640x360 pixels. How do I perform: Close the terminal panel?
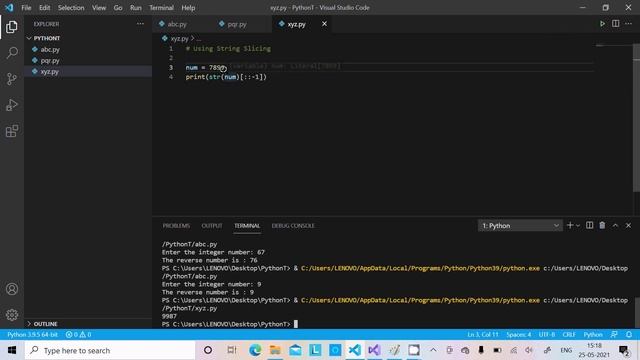pos(628,225)
